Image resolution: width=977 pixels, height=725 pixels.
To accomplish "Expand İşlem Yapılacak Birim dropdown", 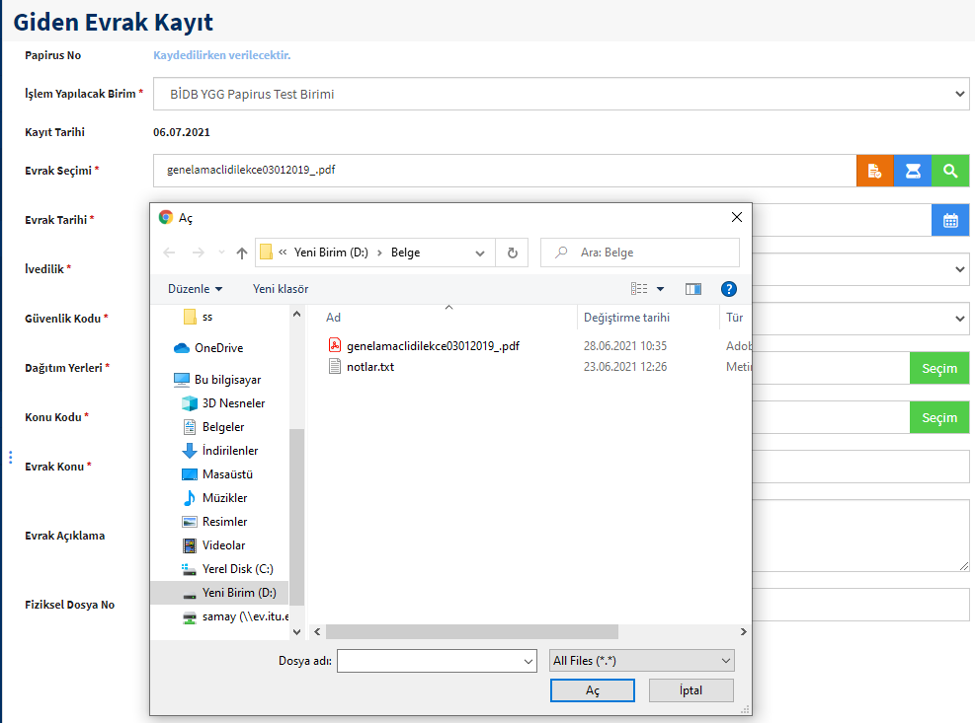I will coord(960,94).
